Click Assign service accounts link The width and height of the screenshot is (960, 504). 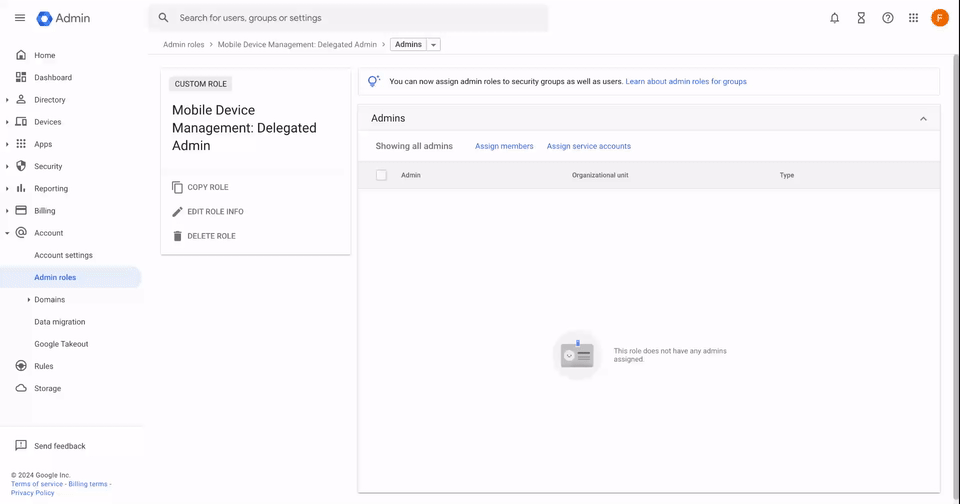click(x=588, y=146)
